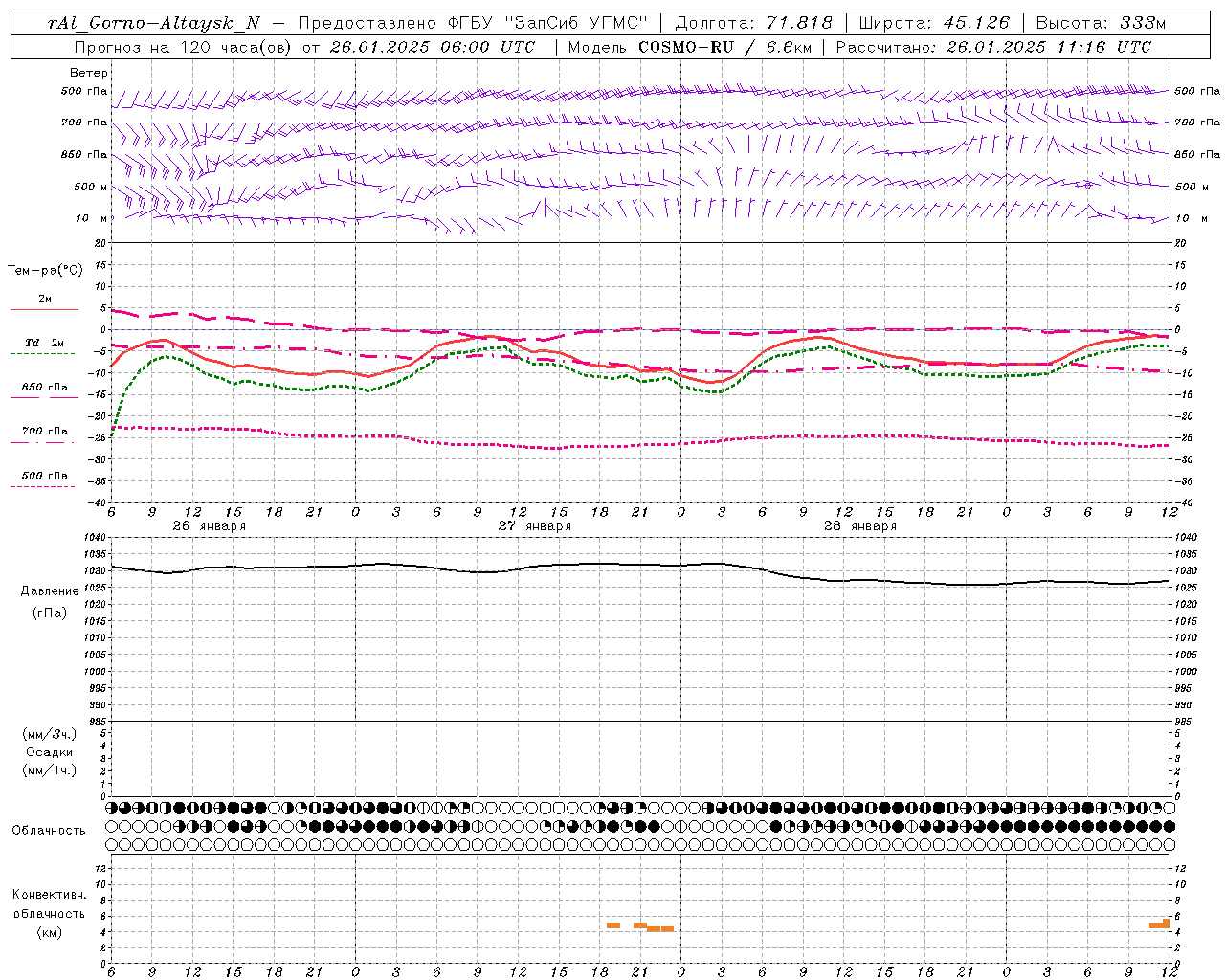Screen dimensions: 1225x980
Task: Click the Тем-ра(°C) axis title
Action: tap(45, 271)
